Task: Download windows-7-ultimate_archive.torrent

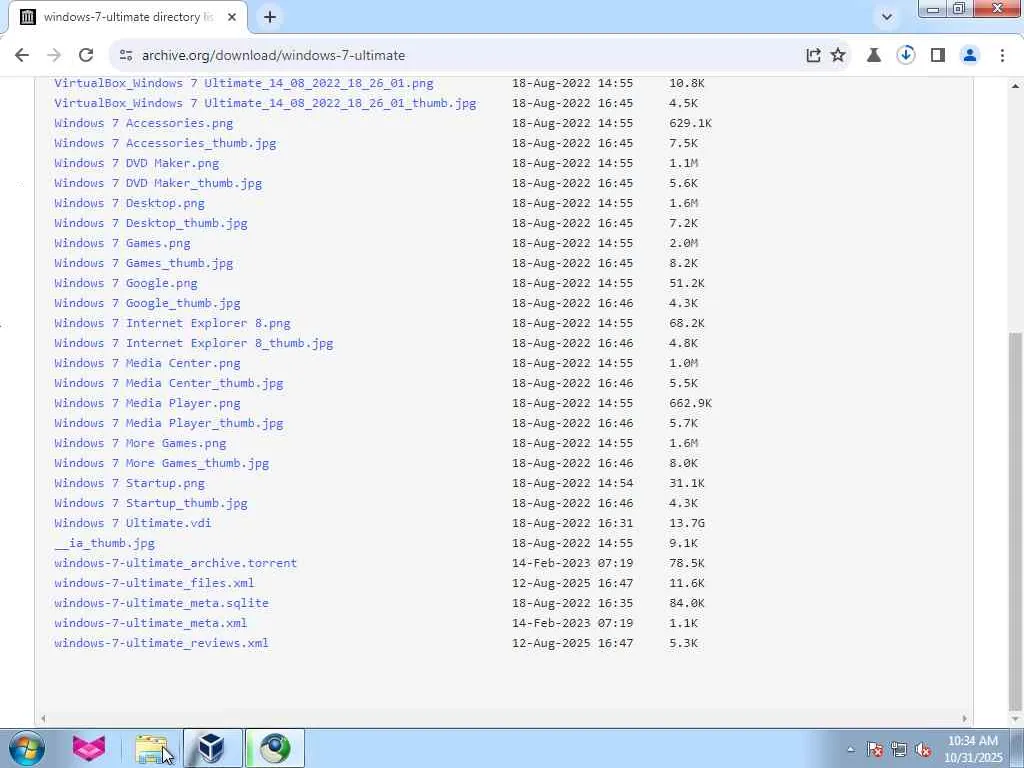Action: coord(176,563)
